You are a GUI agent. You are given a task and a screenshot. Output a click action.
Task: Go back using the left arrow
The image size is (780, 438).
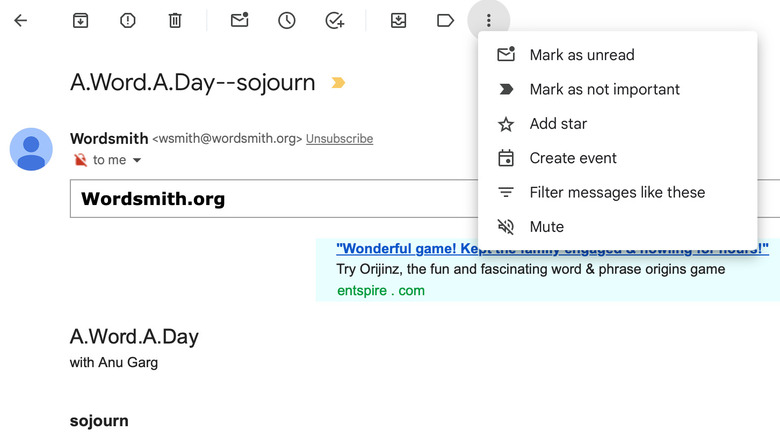[x=20, y=20]
